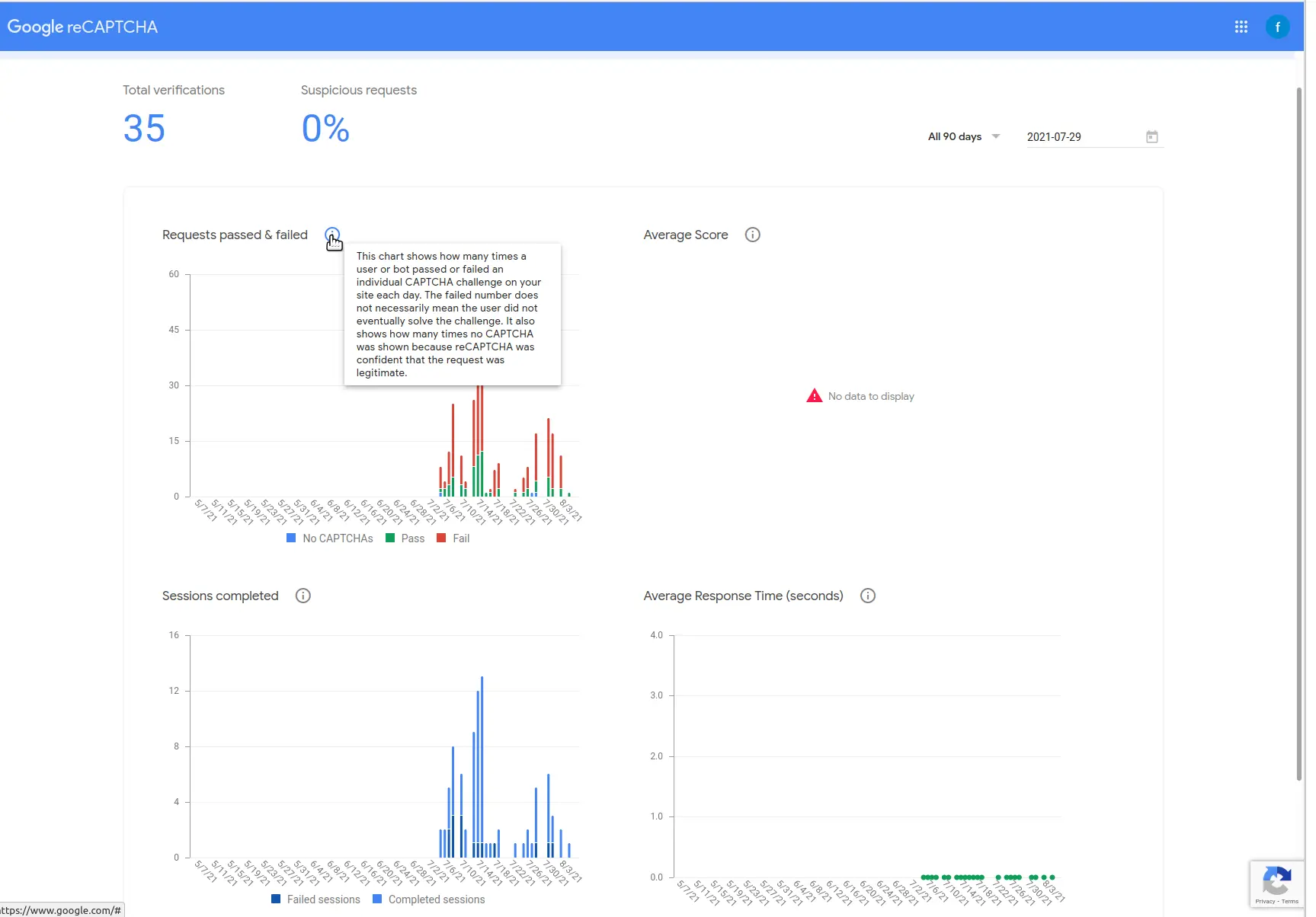This screenshot has width=1316, height=917.
Task: Click the page vertical scrollbar thumb
Action: tap(1299, 434)
